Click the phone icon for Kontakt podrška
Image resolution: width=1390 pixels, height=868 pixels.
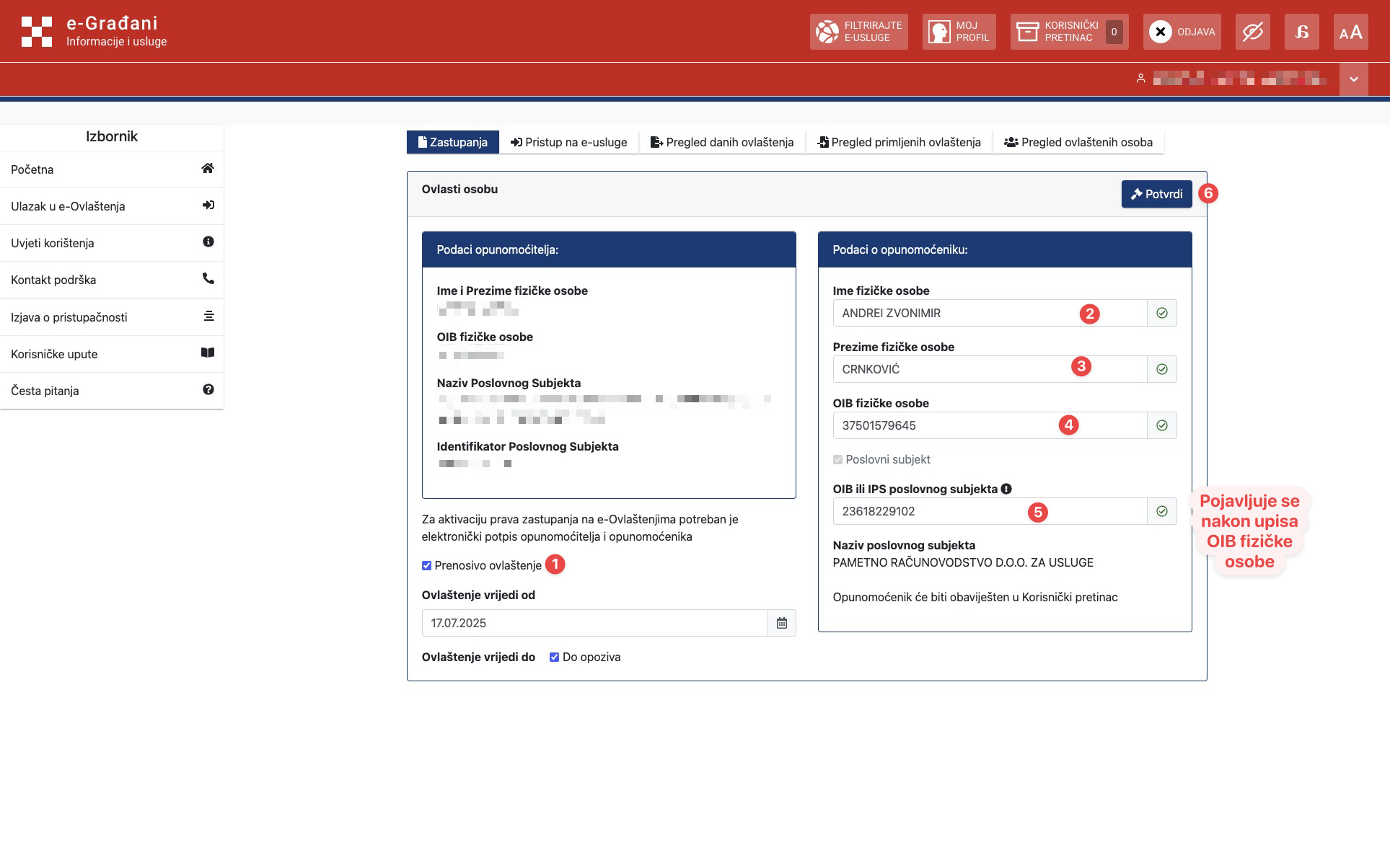[x=208, y=279]
